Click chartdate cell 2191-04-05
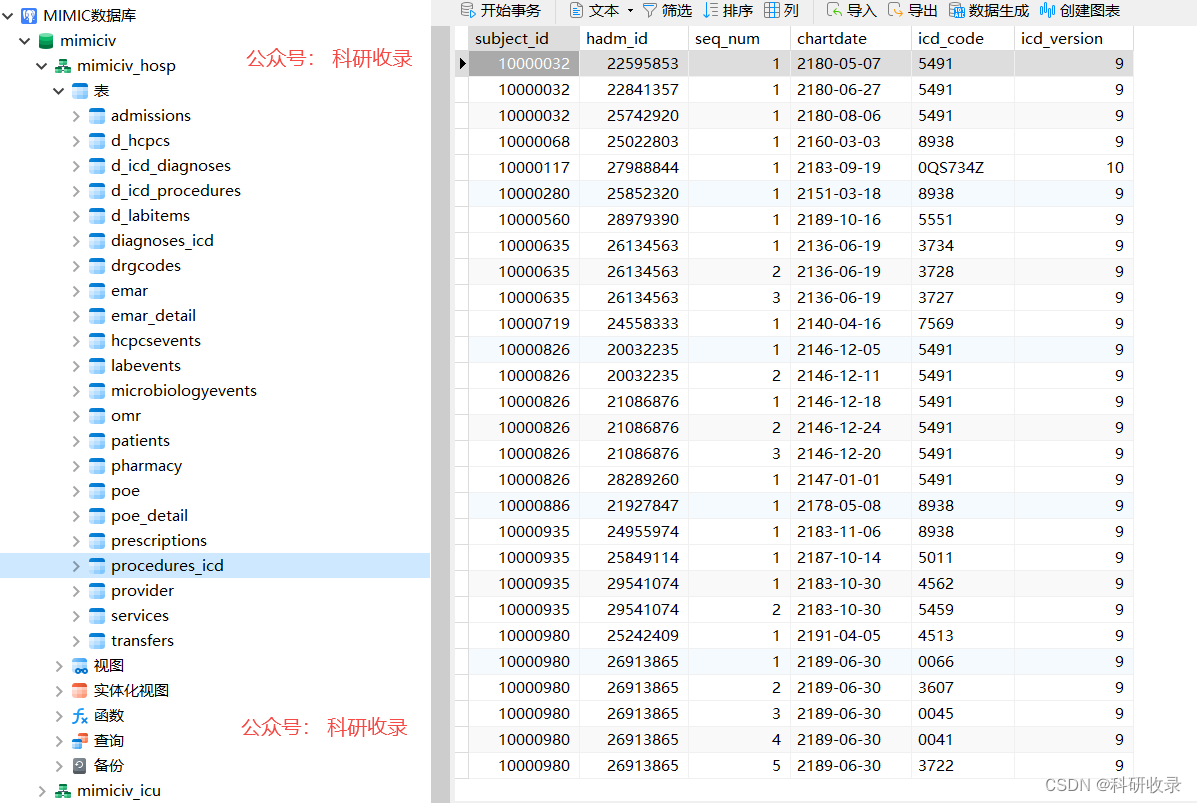The height and width of the screenshot is (803, 1197). tap(850, 635)
